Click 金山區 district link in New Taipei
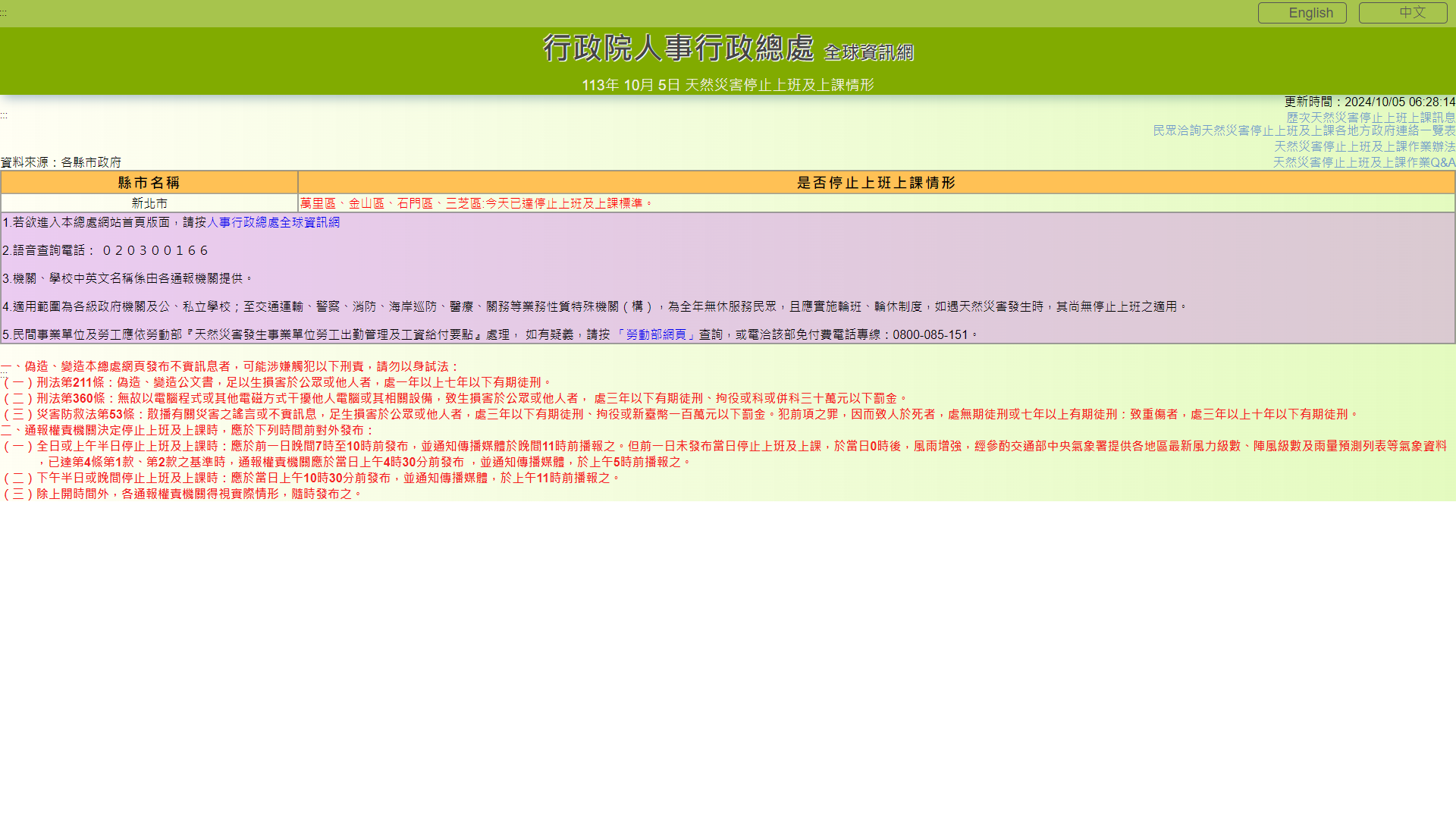Image resolution: width=1456 pixels, height=819 pixels. click(366, 203)
